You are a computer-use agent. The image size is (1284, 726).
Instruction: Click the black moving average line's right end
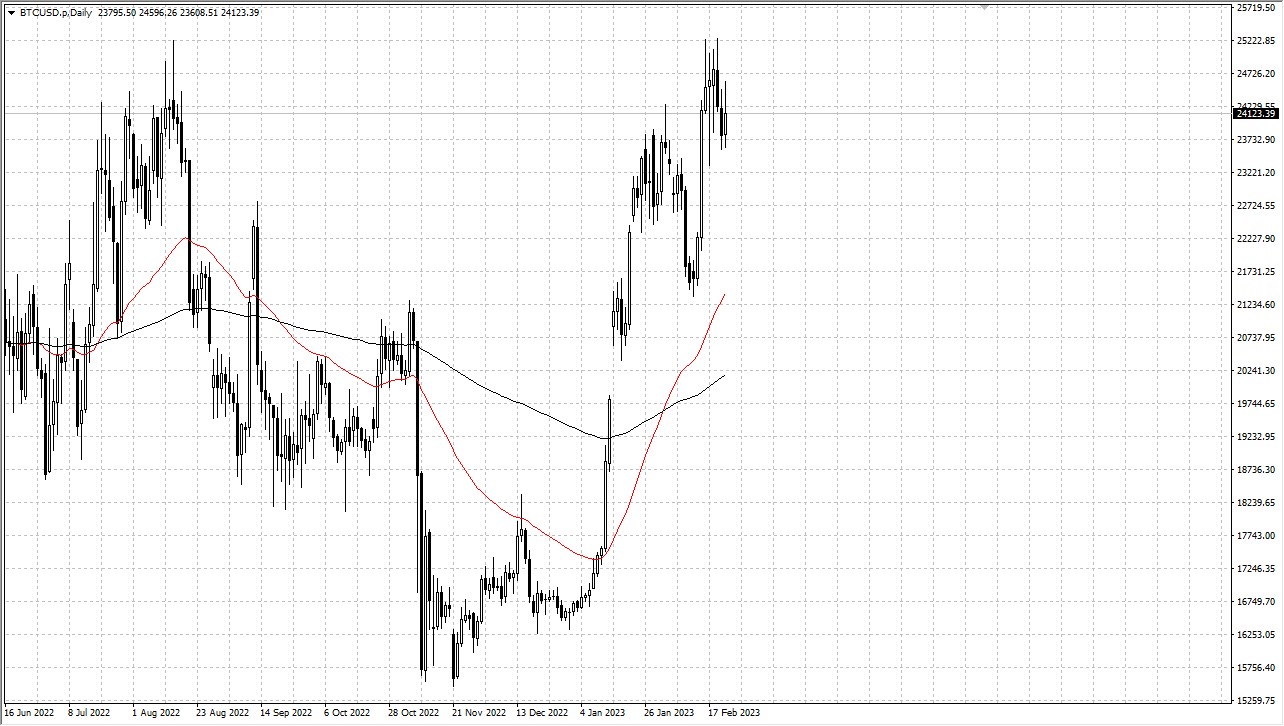click(723, 376)
